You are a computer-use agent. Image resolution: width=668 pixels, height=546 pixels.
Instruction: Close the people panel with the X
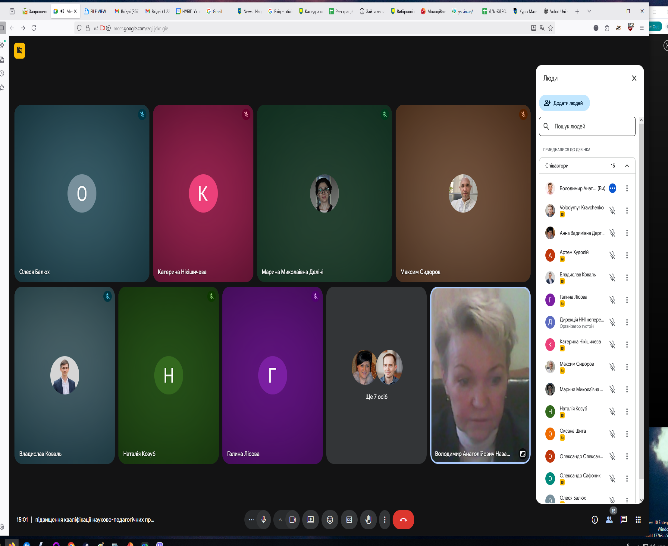(634, 78)
